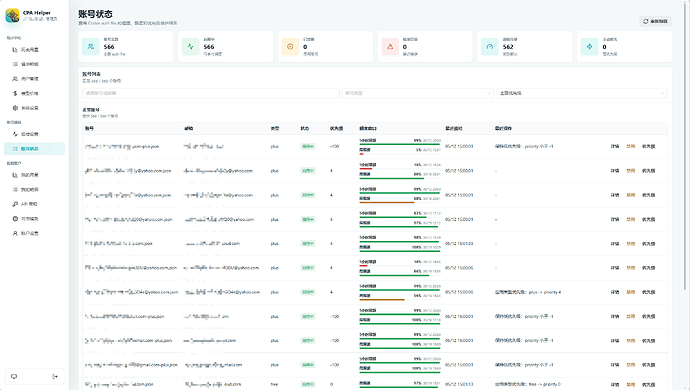Open the API key icon in sidebar
Viewport: 690px width, 390px height.
(x=15, y=204)
